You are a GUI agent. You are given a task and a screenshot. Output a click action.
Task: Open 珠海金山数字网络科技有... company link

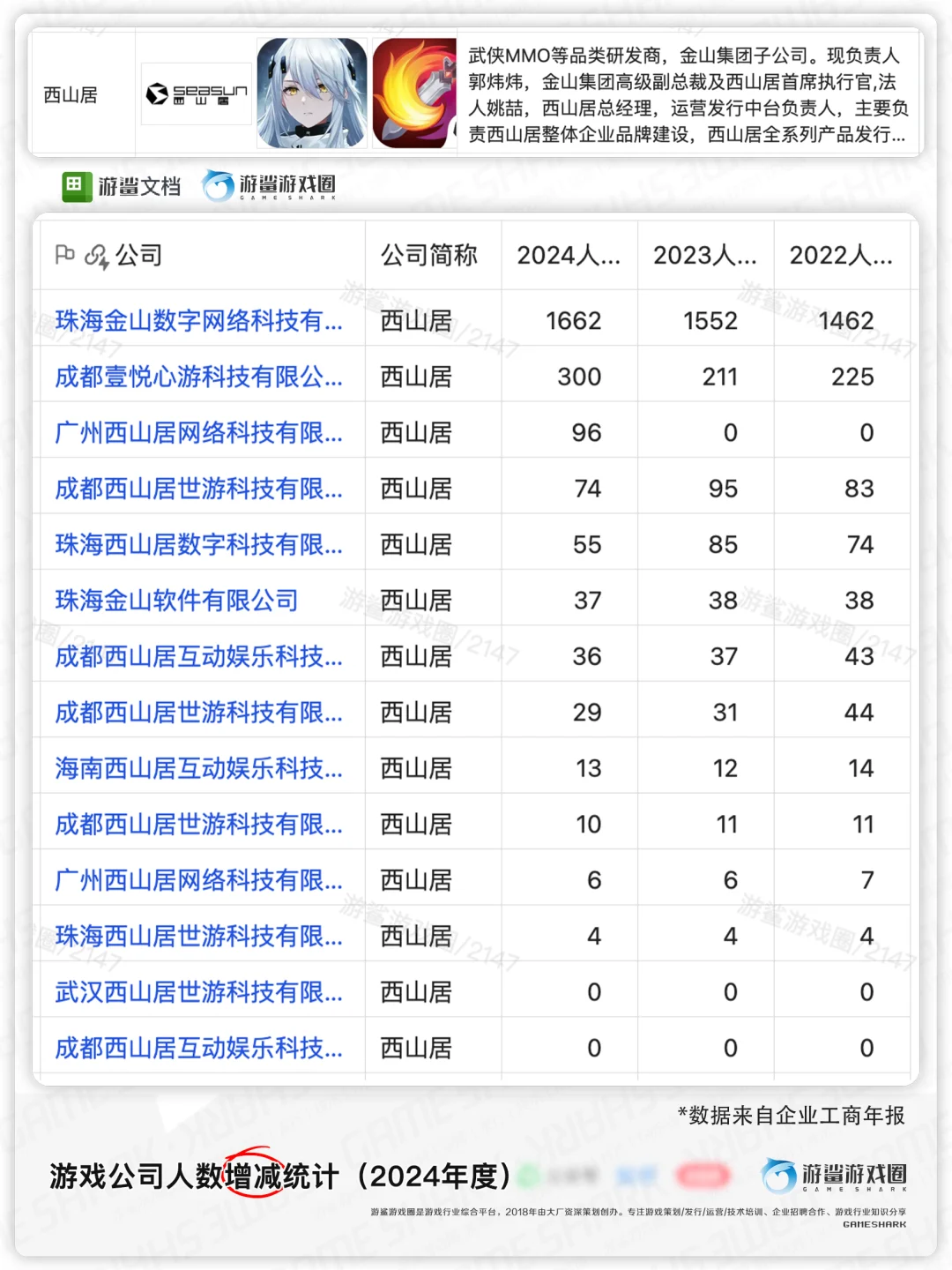pos(198,320)
